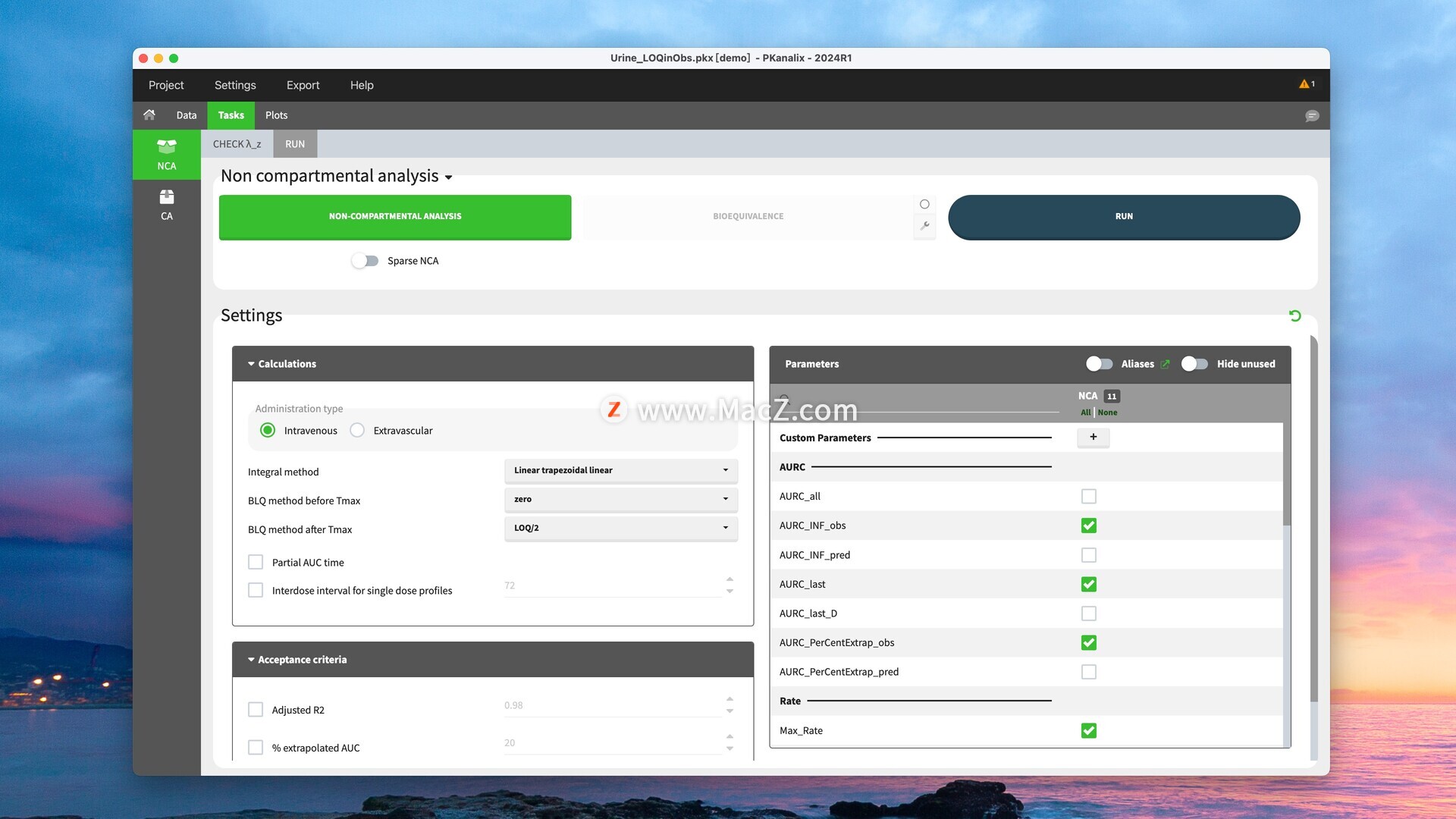Switch to the Plots tab
The width and height of the screenshot is (1456, 819).
click(x=276, y=115)
